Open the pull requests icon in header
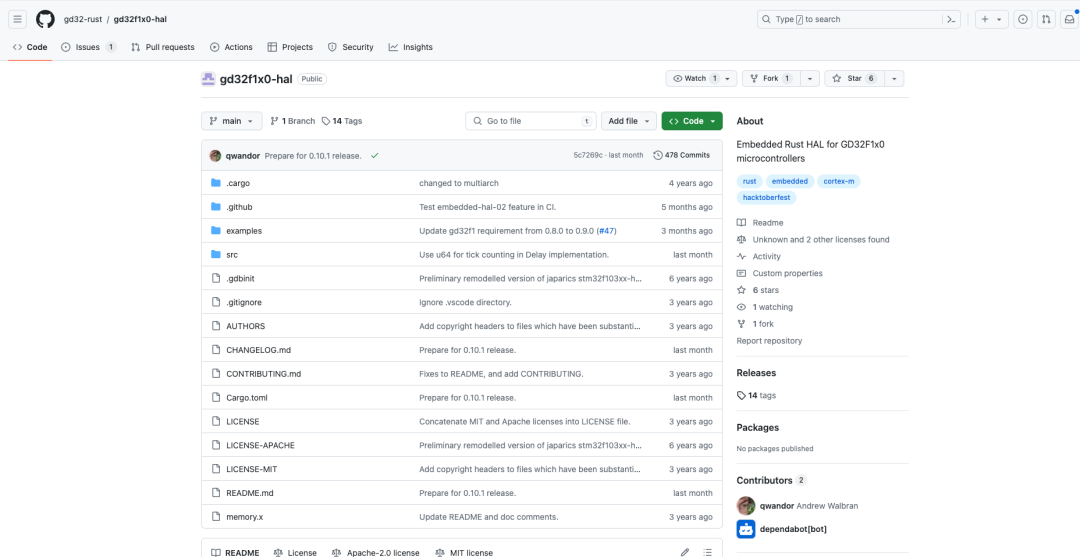This screenshot has width=1080, height=557. click(x=1046, y=19)
